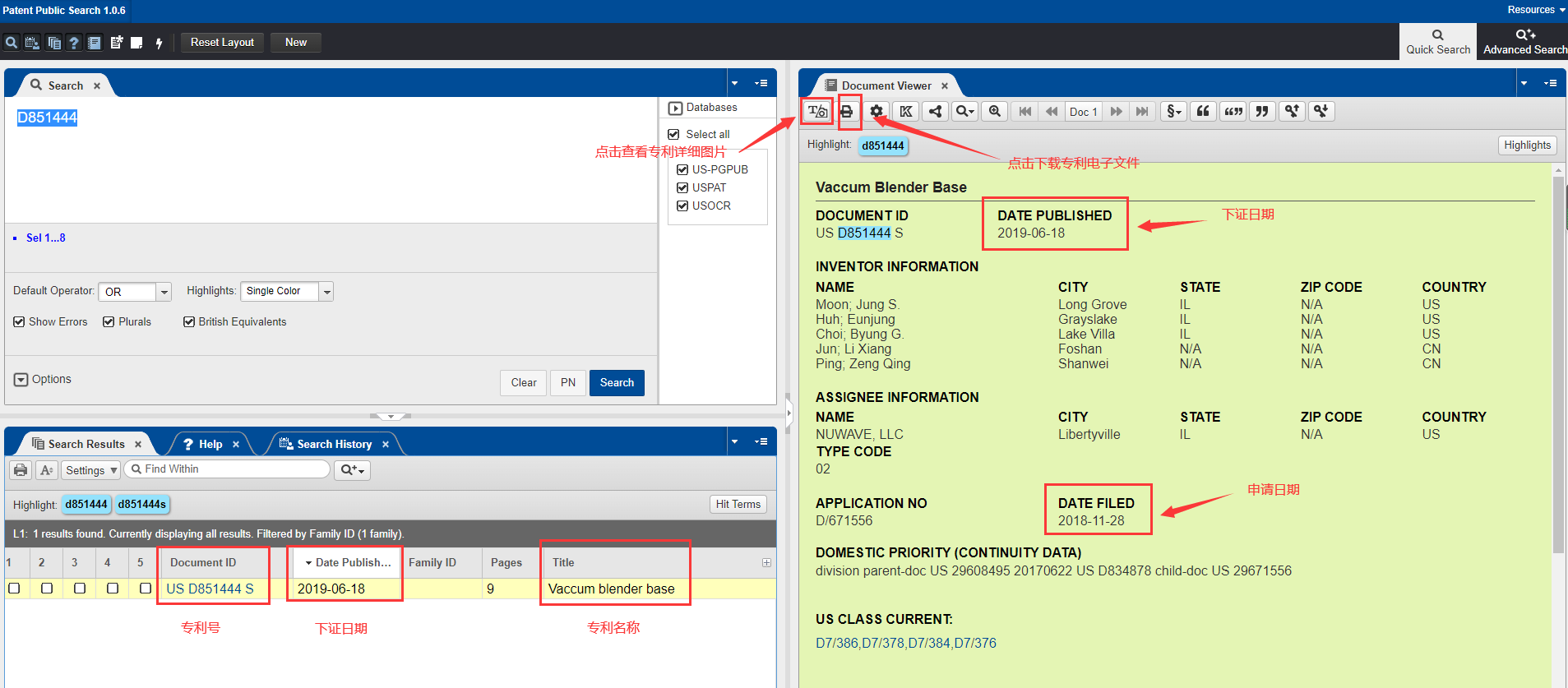Switch to the Help tab
The height and width of the screenshot is (688, 1568).
(x=210, y=444)
